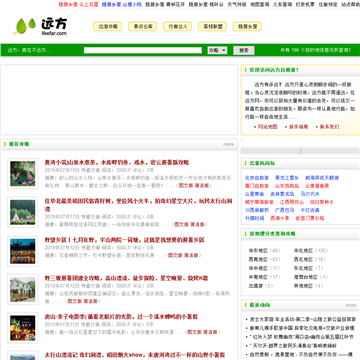
Task: Open thumbnail of the 2019年07月19日 article
Action: pyautogui.click(x=23, y=174)
